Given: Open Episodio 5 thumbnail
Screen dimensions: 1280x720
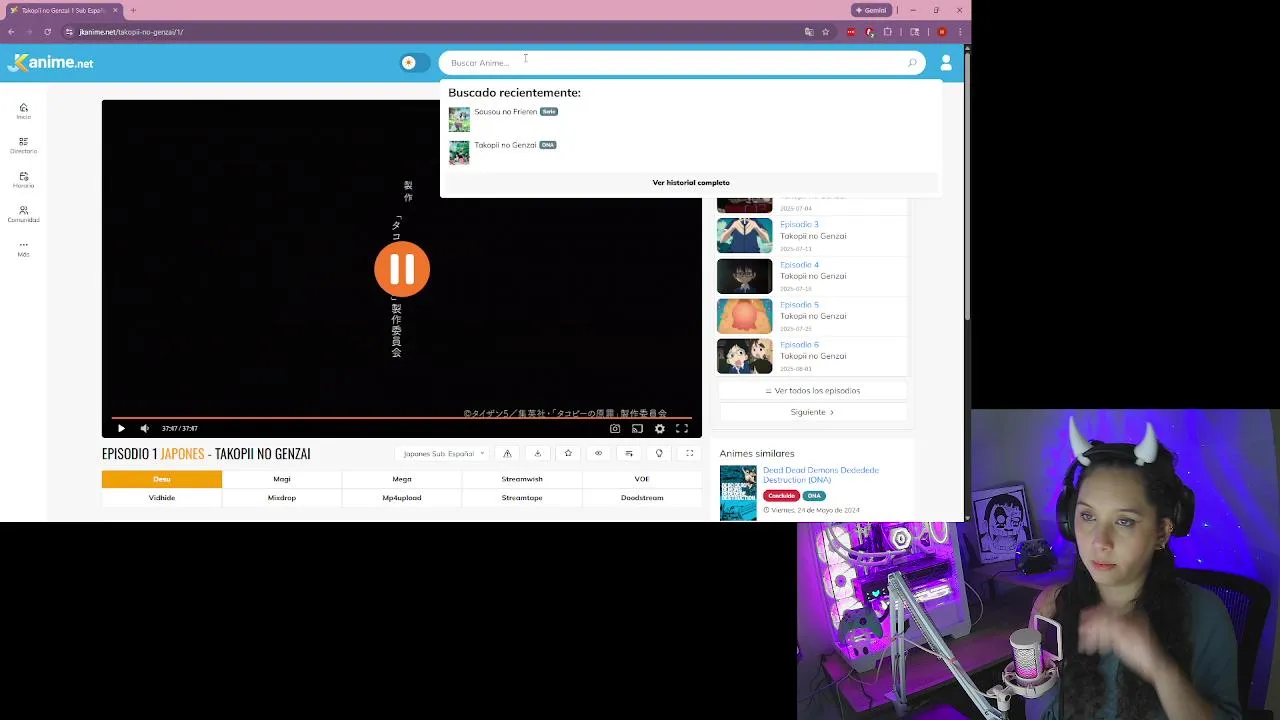Looking at the screenshot, I should [745, 316].
